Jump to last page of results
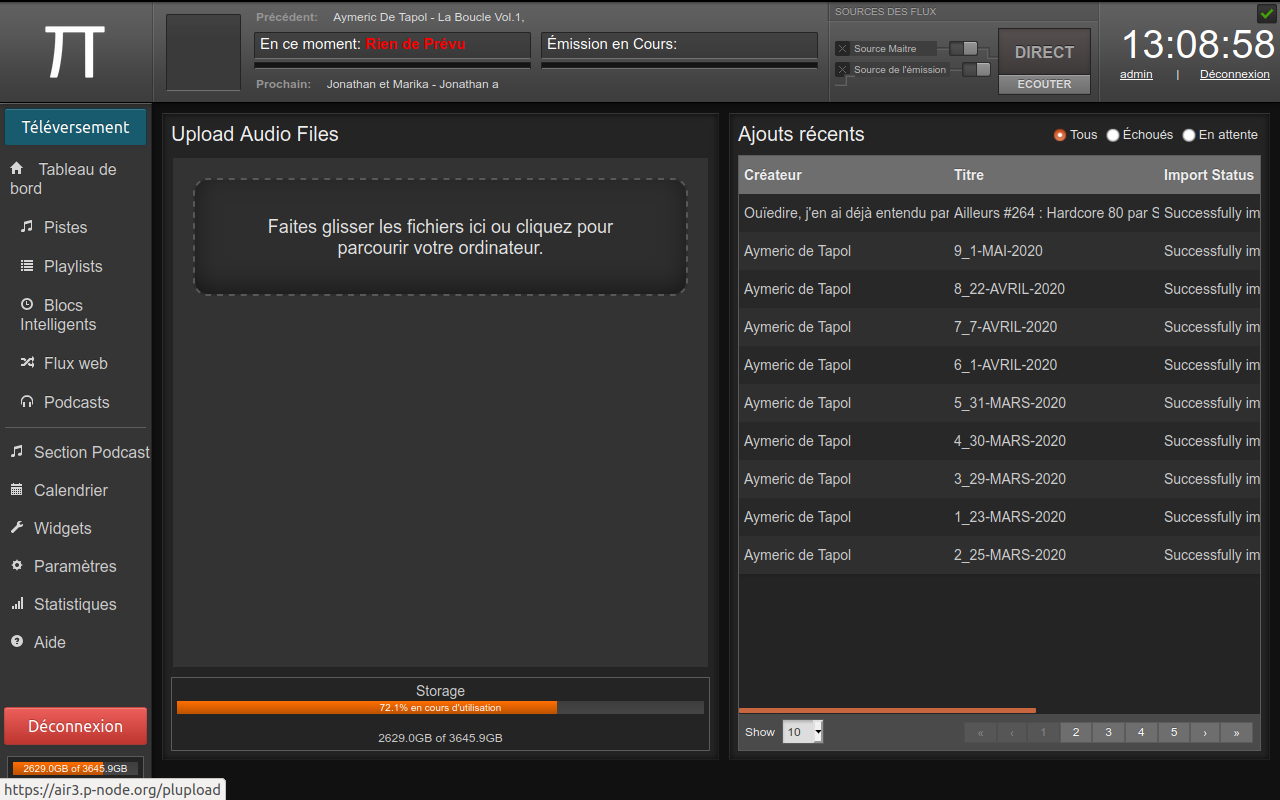Viewport: 1280px width, 800px height. [1236, 732]
